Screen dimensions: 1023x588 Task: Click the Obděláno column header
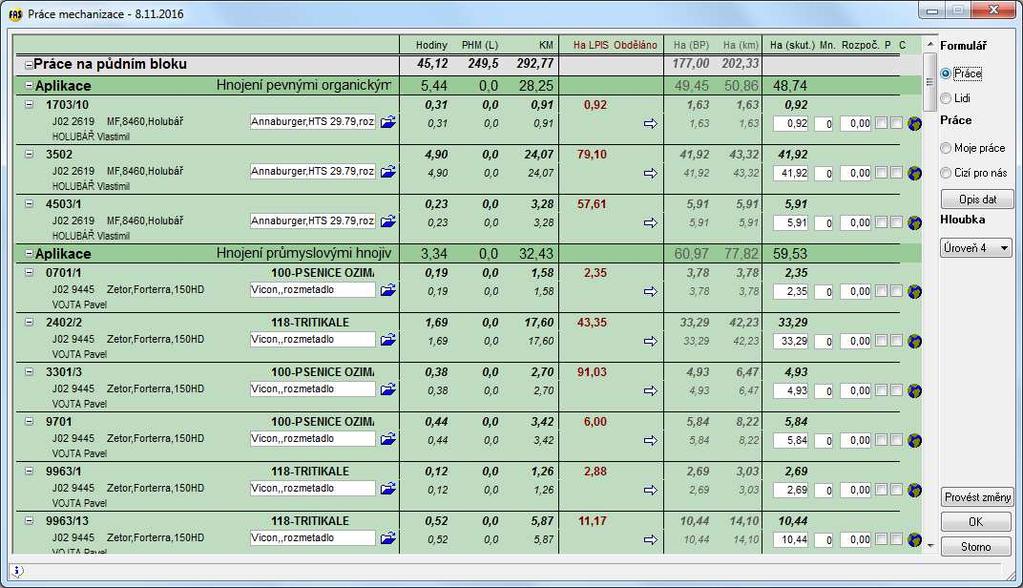tap(635, 45)
